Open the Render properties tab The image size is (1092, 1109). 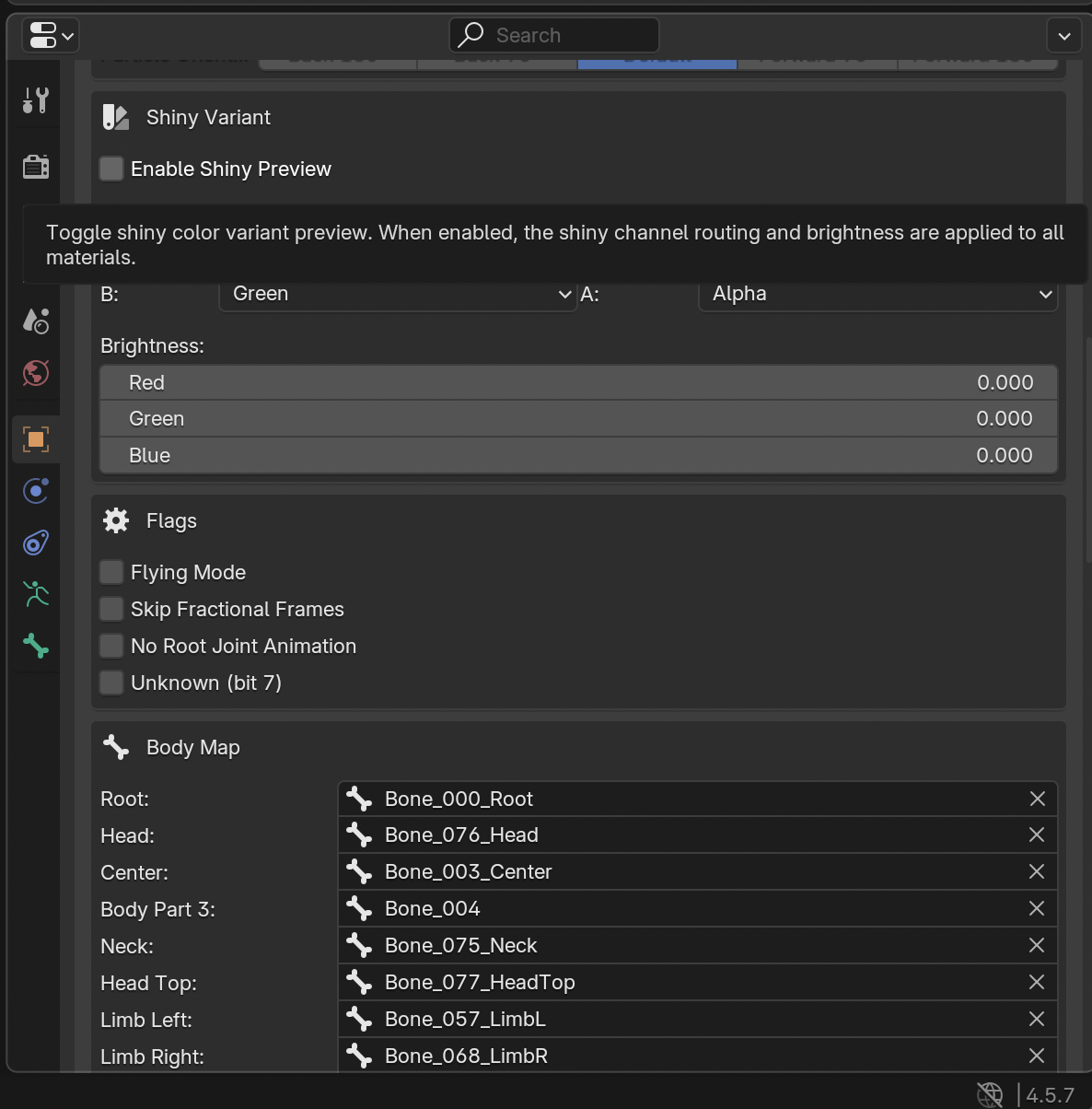tap(36, 167)
